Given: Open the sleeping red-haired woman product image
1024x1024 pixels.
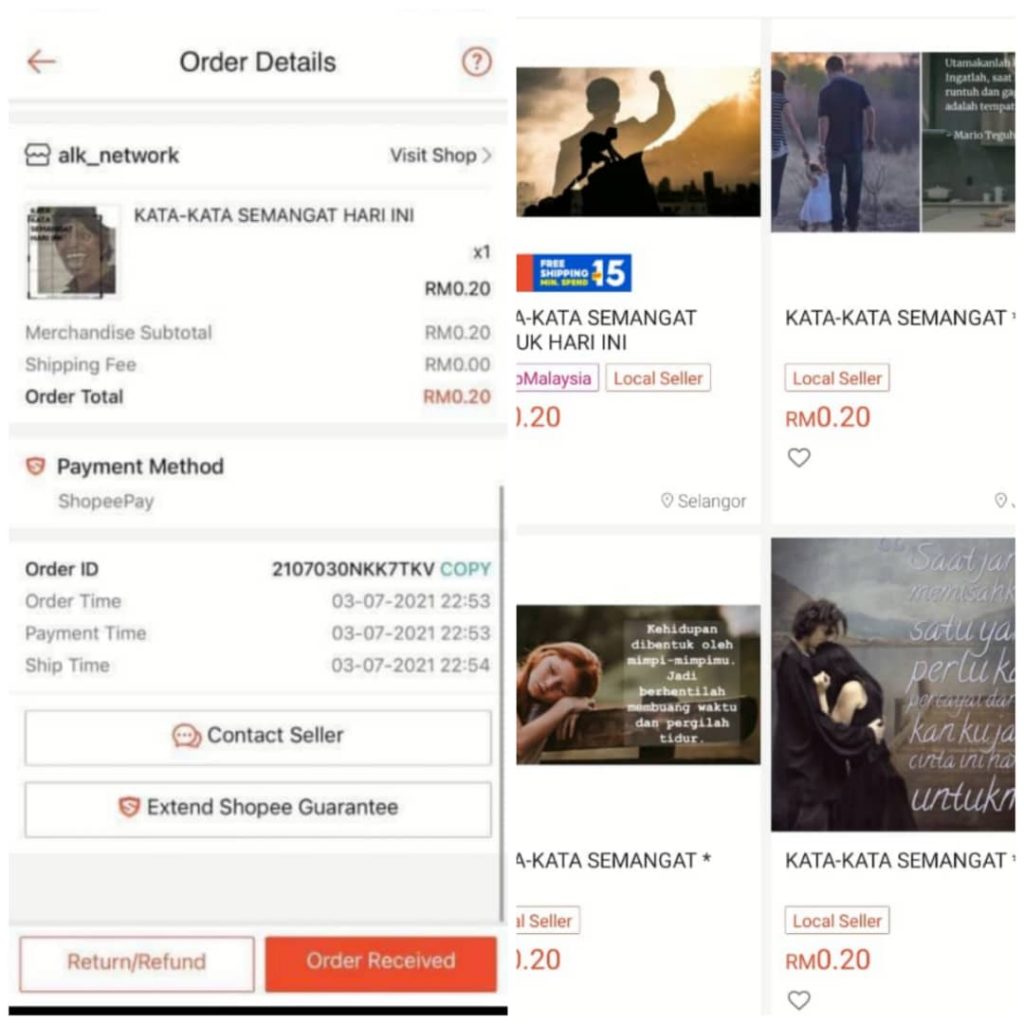Looking at the screenshot, I should point(638,684).
